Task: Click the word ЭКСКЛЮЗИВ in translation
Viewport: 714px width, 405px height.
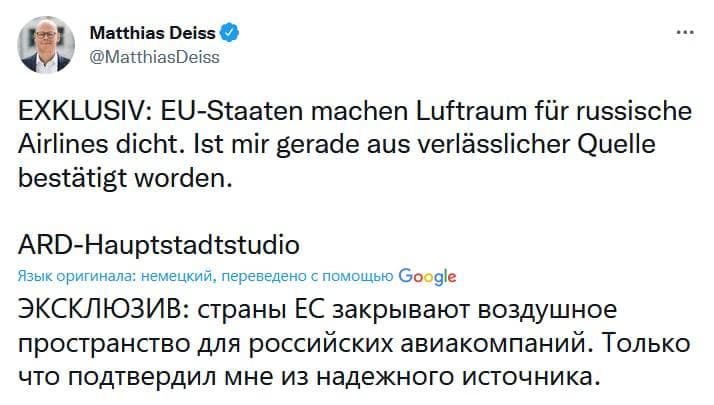Action: 95,308
